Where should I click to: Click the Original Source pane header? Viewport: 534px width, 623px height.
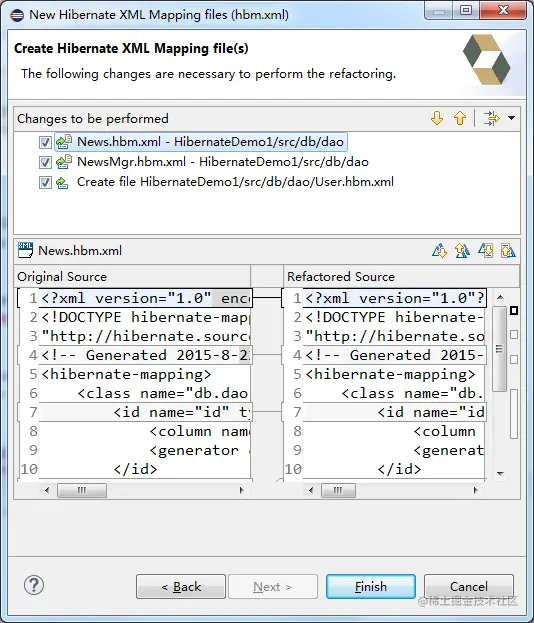pyautogui.click(x=132, y=277)
